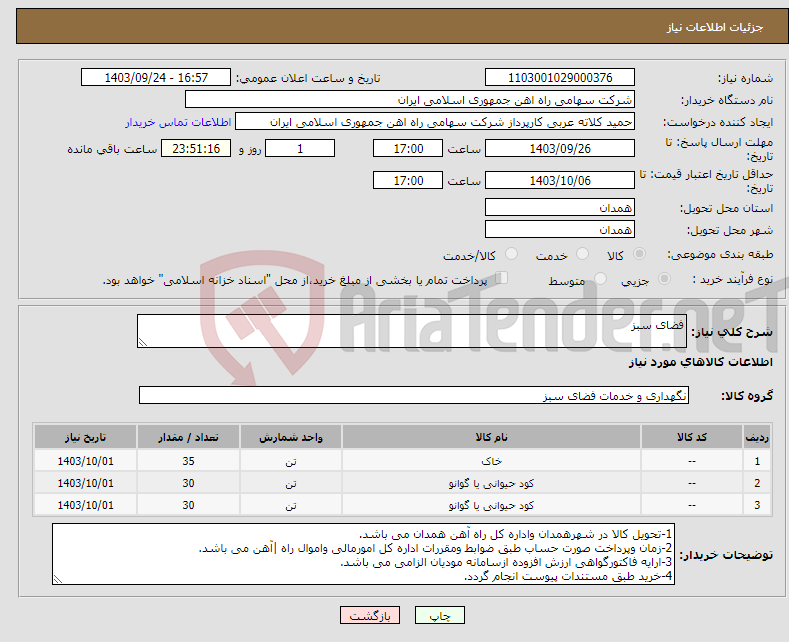Image resolution: width=789 pixels, height=642 pixels.
Task: Click the delivery city field همدان
Action: [560, 229]
